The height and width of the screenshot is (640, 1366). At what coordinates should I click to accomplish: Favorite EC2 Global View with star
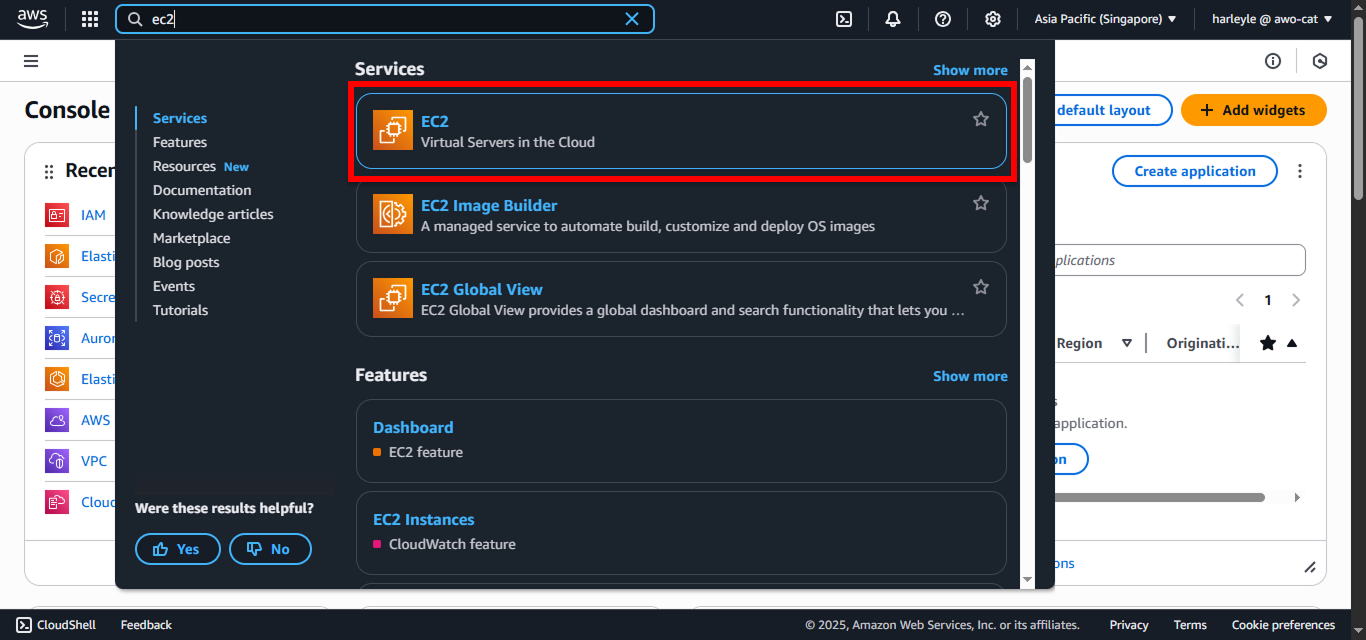click(x=981, y=287)
